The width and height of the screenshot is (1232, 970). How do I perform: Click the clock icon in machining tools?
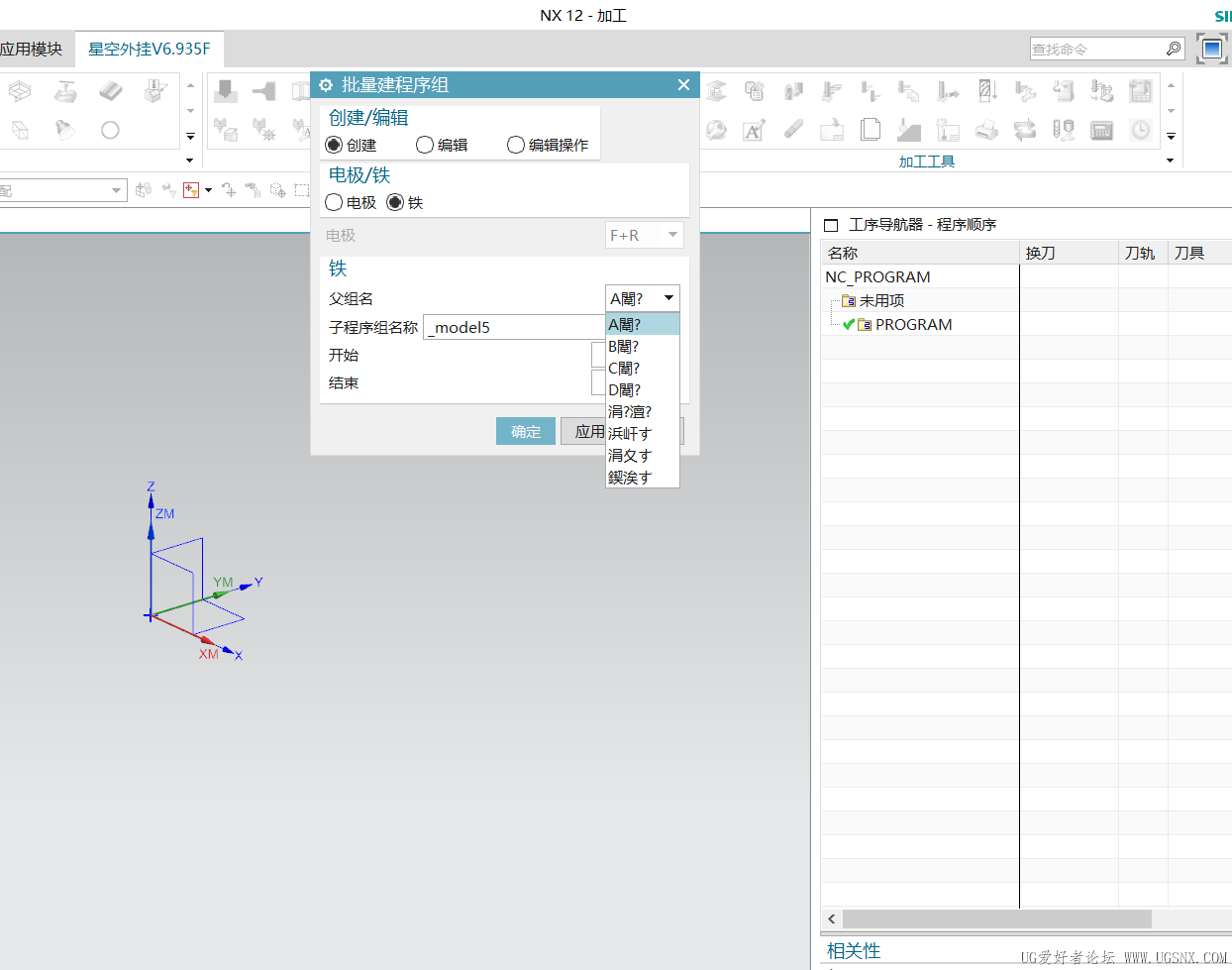coord(1141,130)
